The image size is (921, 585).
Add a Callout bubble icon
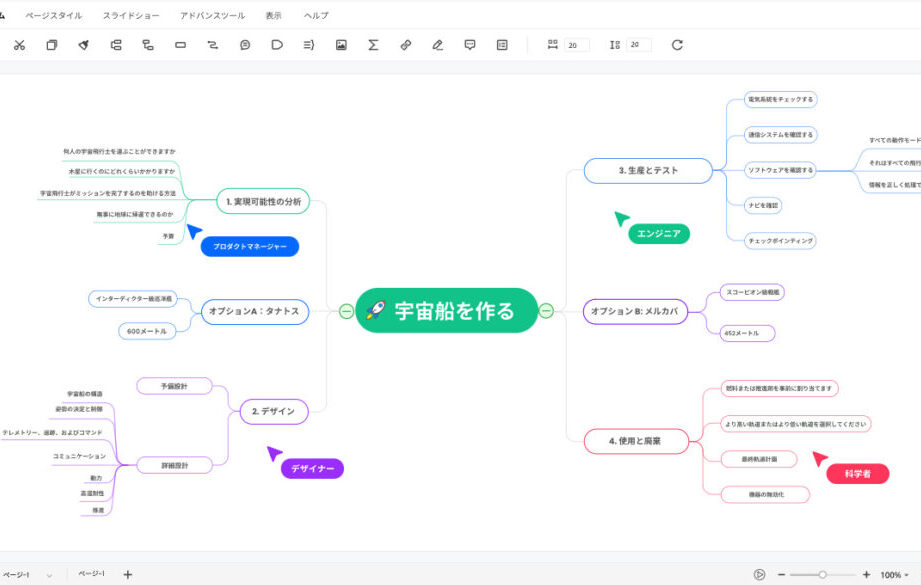[x=245, y=45]
